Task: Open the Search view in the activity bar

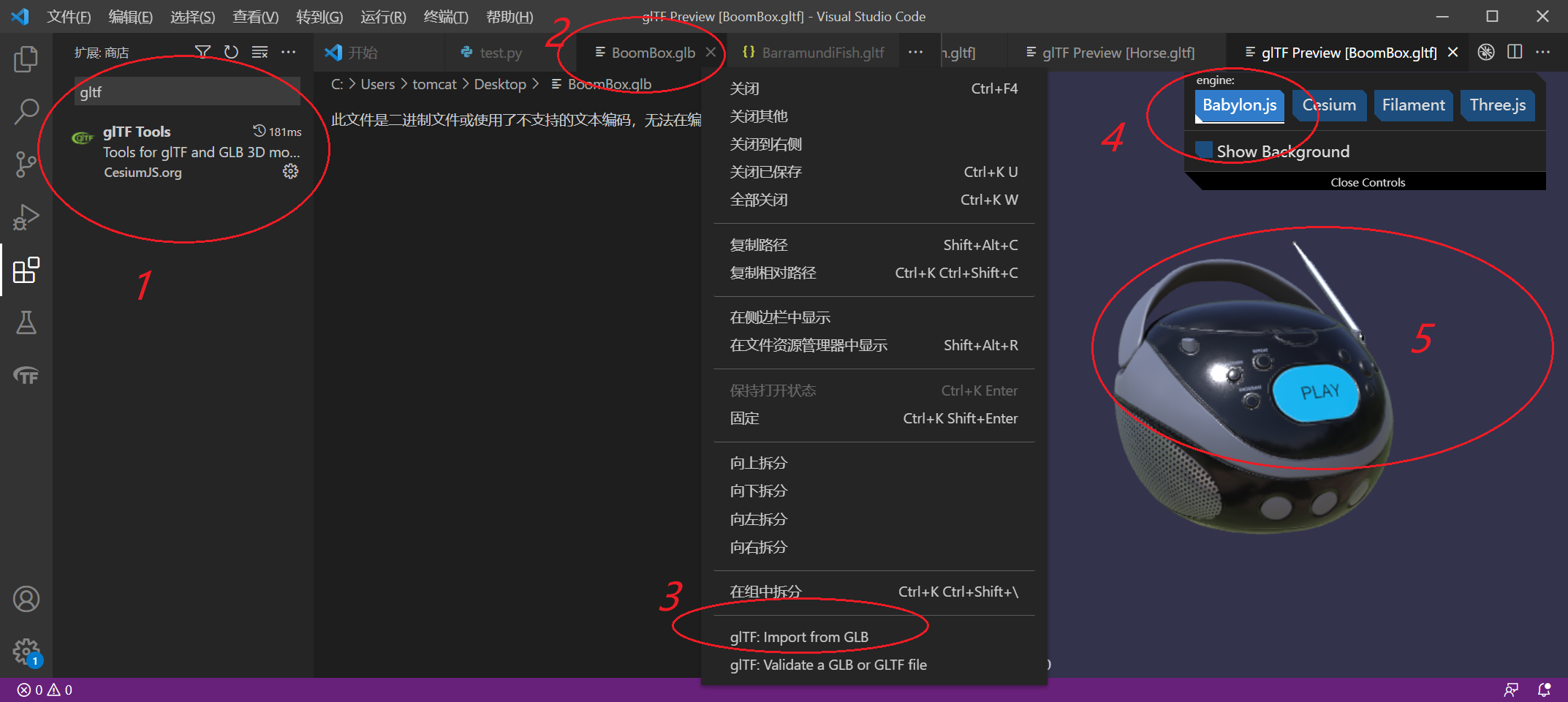Action: click(x=26, y=111)
